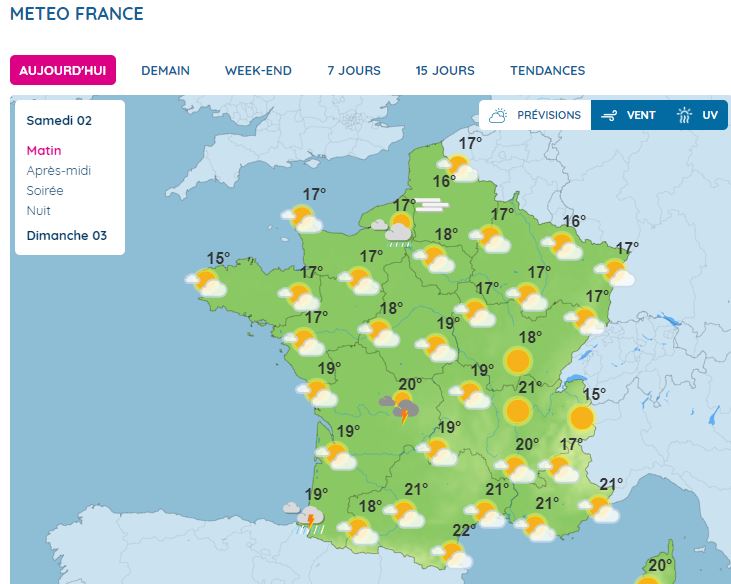Expand Dimanche 03 day forecast
Viewport: 731px width, 584px height.
pos(67,235)
